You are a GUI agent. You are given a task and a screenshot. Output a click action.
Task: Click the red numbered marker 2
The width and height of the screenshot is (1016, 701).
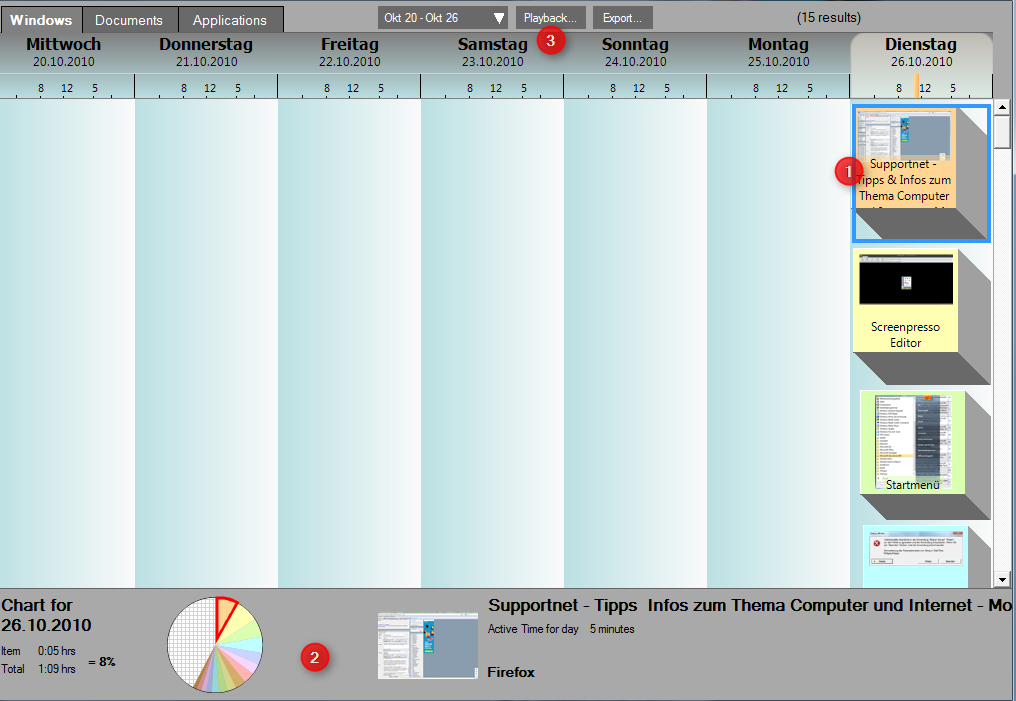[x=315, y=657]
